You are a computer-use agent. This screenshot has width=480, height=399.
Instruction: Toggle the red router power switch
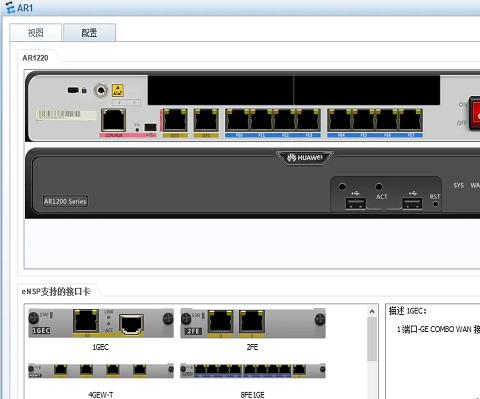[x=475, y=113]
